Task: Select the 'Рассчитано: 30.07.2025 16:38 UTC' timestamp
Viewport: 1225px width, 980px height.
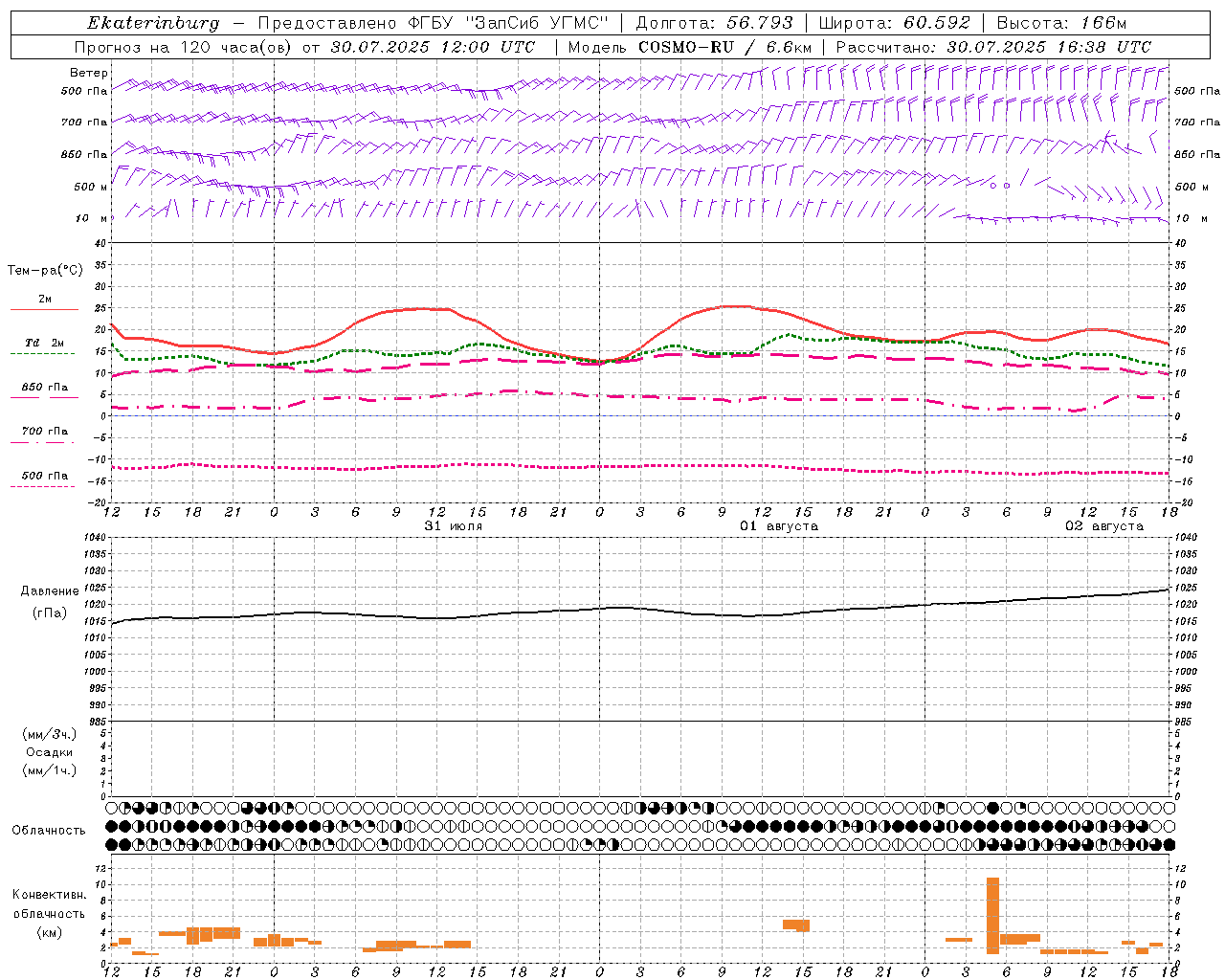Action: [993, 47]
